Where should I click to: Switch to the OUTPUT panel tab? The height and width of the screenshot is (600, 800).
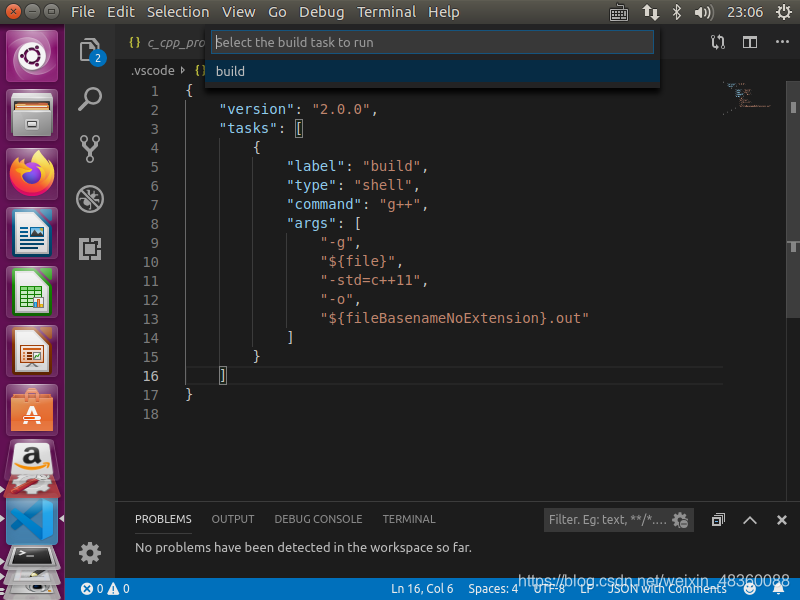click(x=233, y=519)
